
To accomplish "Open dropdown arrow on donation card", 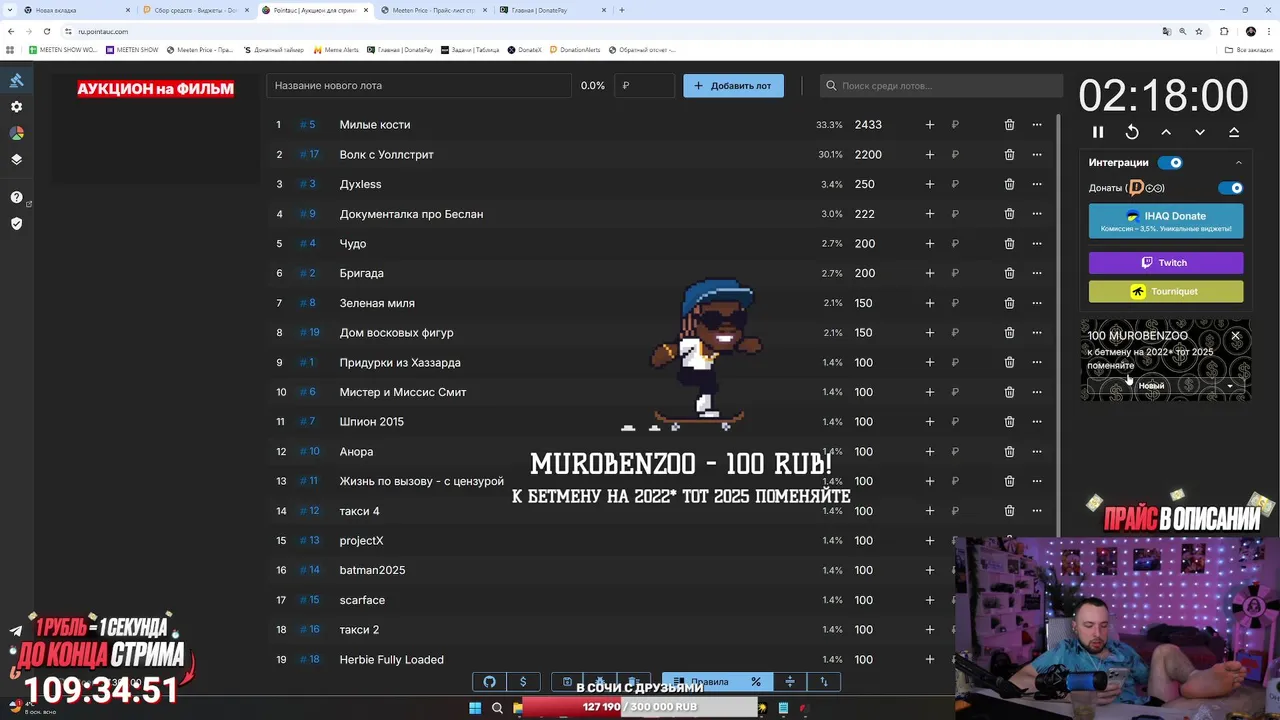I will (1230, 386).
